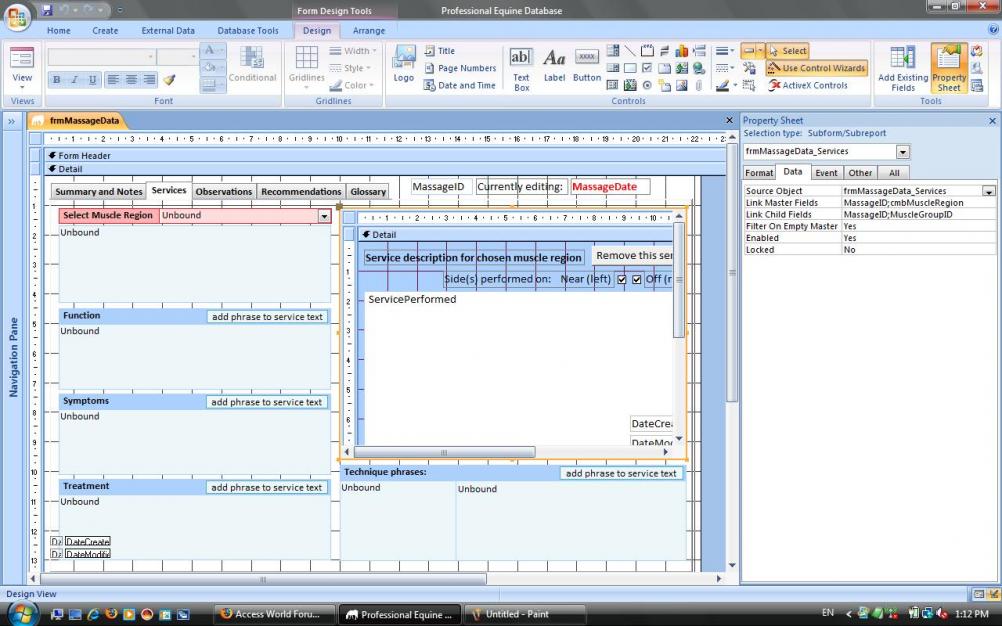Screen dimensions: 1002x626
Task: Toggle the Off side checkbox
Action: pos(636,279)
